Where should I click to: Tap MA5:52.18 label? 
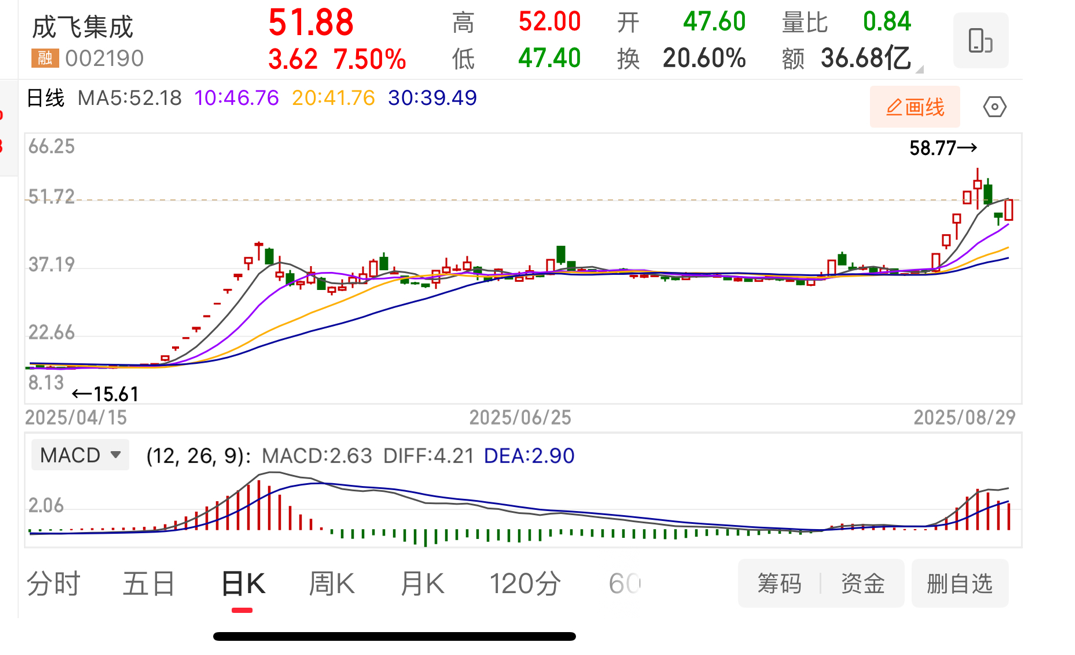click(130, 98)
